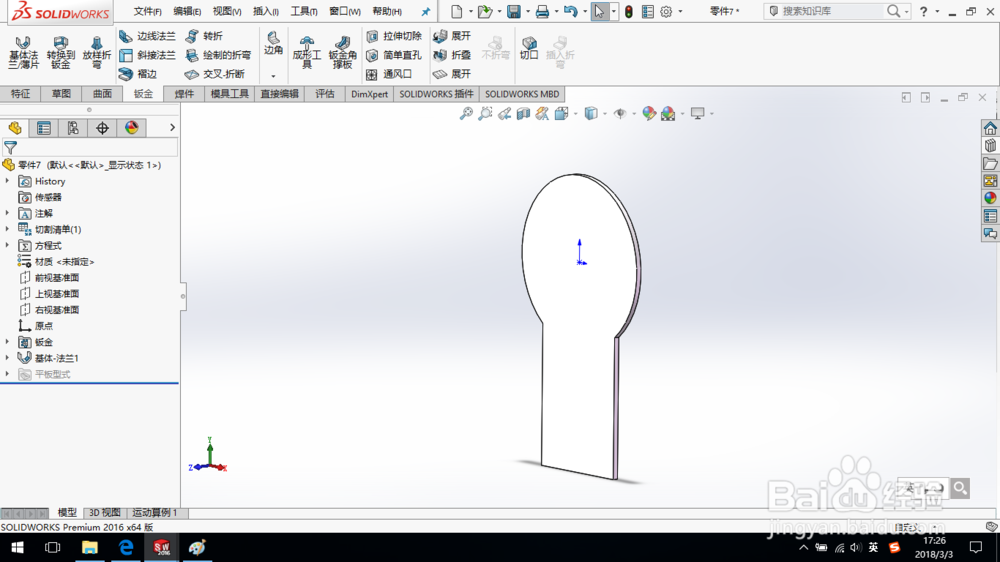The image size is (1000, 562).
Task: Click the Zoom to Fit icon
Action: pyautogui.click(x=466, y=114)
